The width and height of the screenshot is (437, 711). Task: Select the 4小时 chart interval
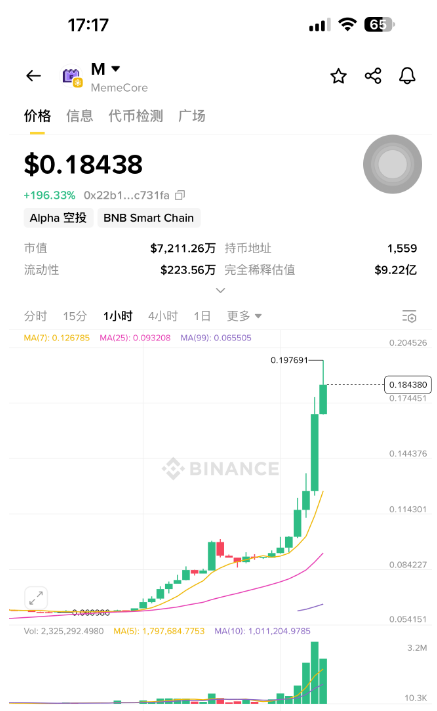[x=163, y=316]
